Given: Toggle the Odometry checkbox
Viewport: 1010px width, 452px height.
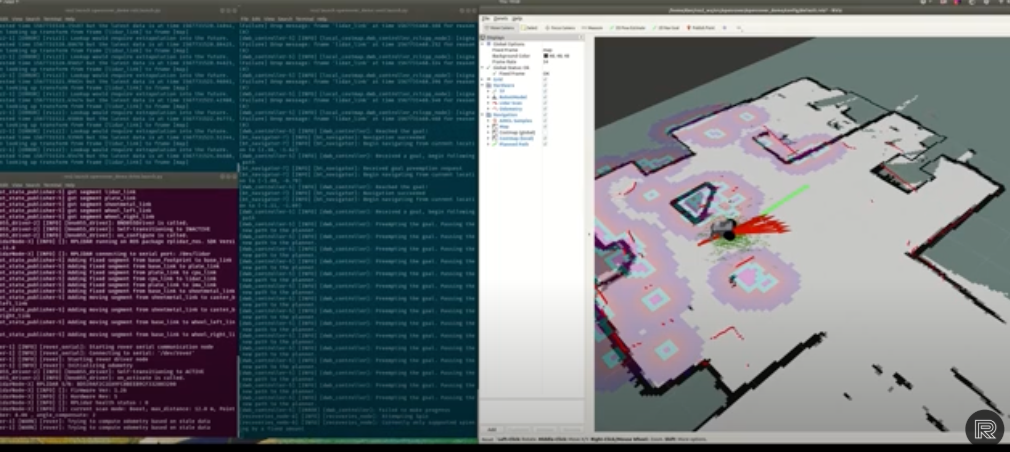Looking at the screenshot, I should point(545,109).
